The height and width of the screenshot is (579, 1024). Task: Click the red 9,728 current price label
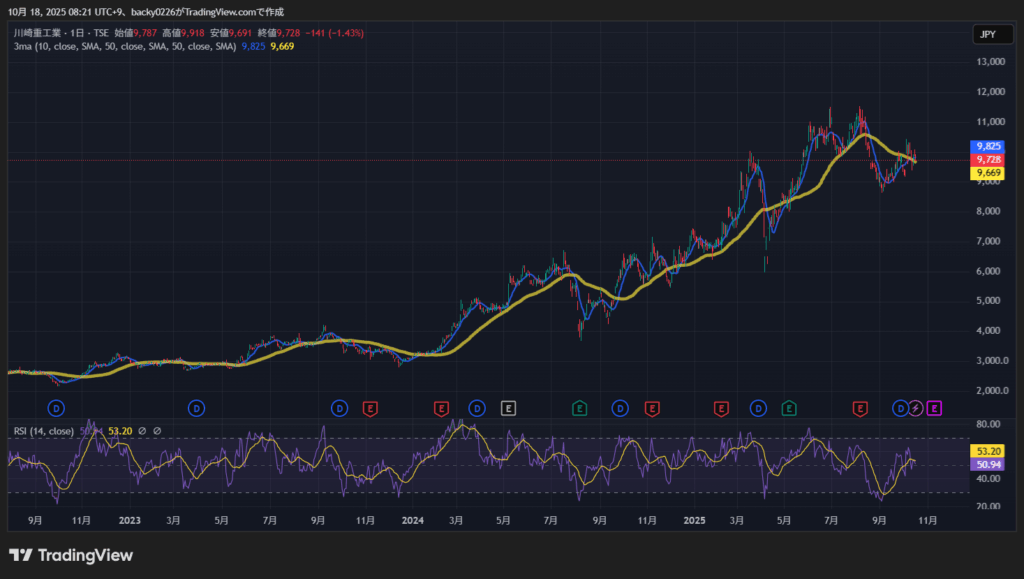point(989,160)
